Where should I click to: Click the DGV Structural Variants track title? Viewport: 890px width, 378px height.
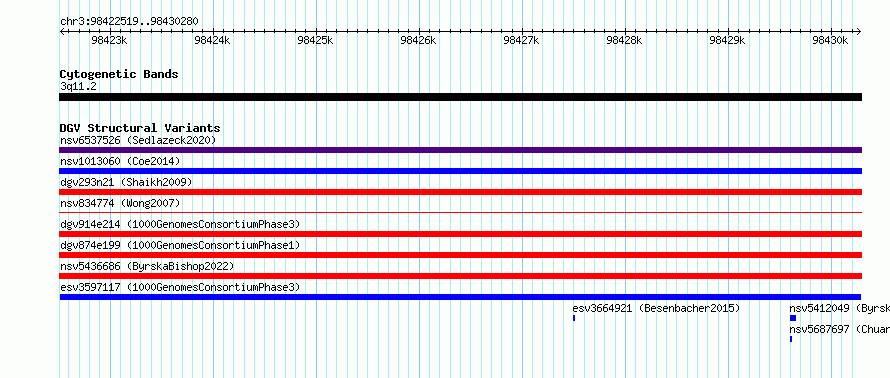tap(140, 128)
